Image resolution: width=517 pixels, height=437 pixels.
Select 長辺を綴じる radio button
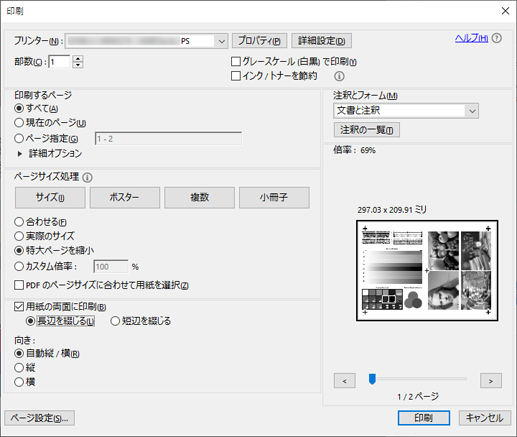[x=30, y=321]
